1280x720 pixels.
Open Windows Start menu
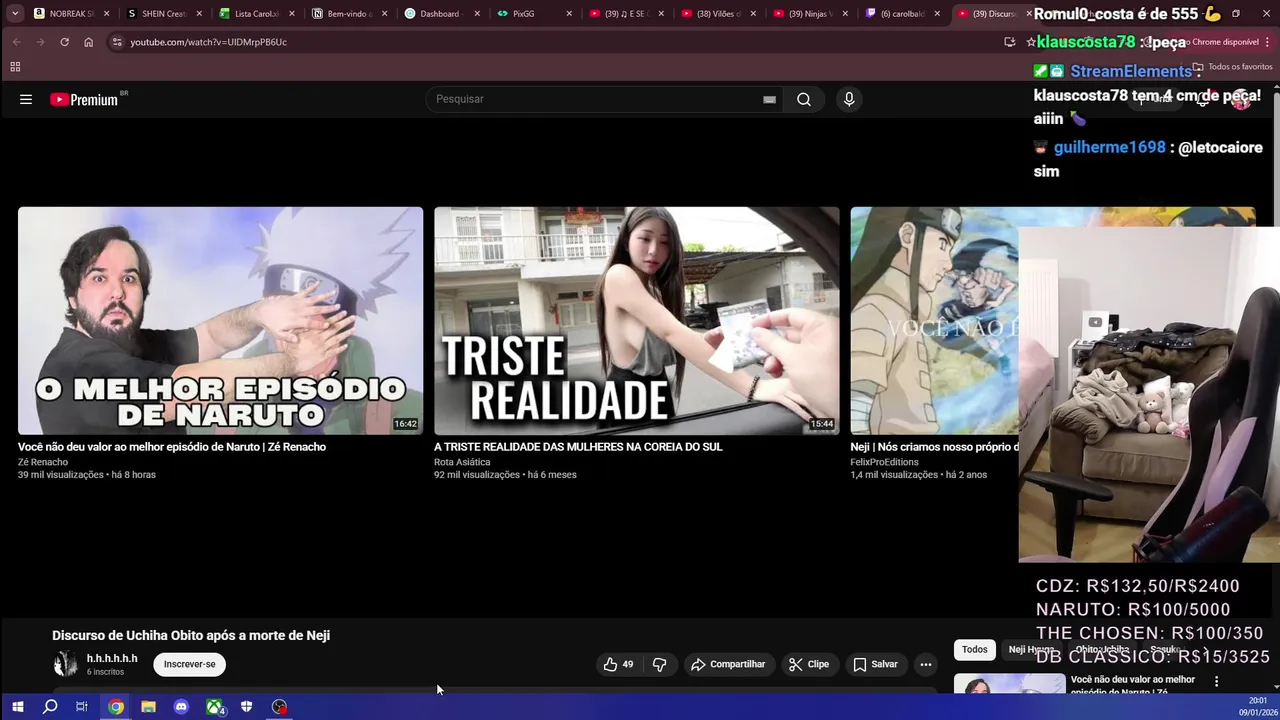coord(17,707)
